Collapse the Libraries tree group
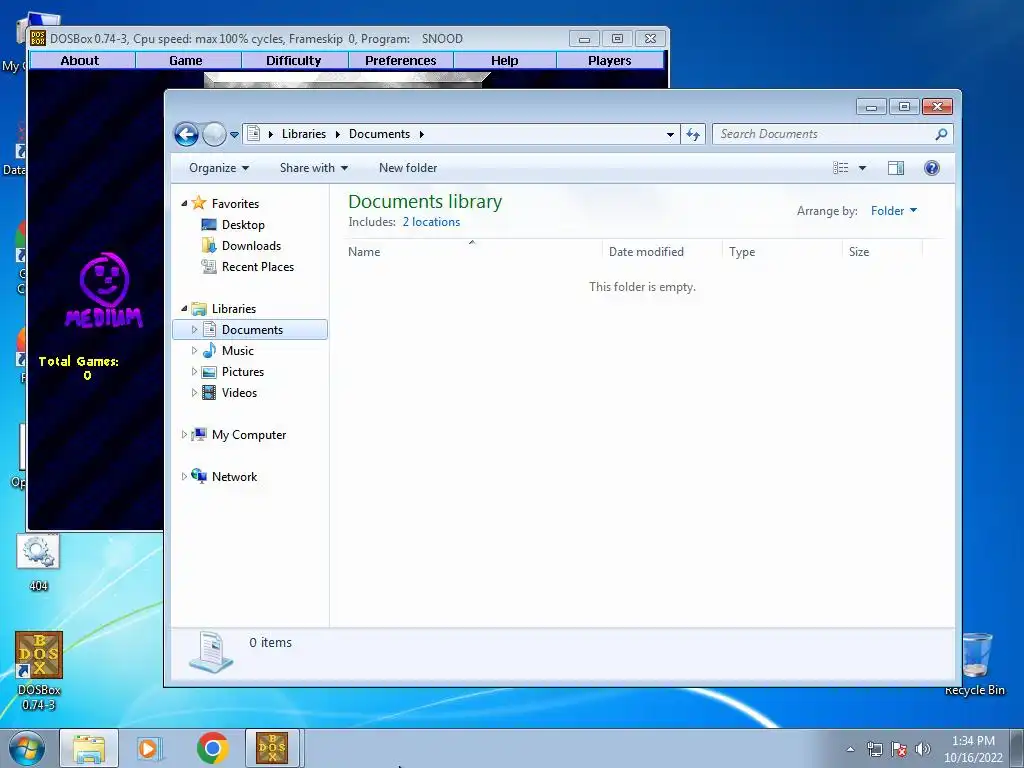This screenshot has height=768, width=1024. point(184,308)
